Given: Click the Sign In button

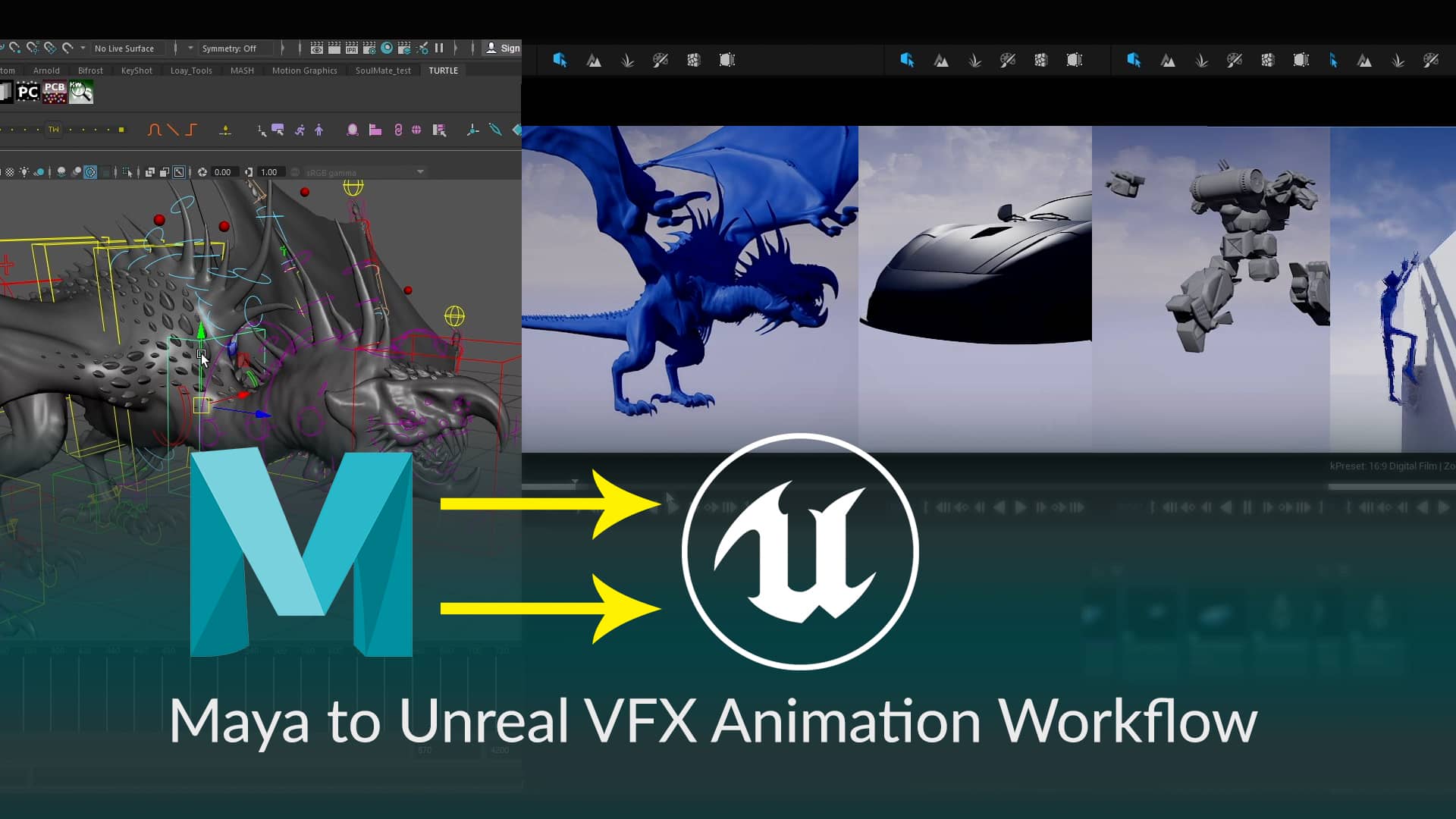Looking at the screenshot, I should (503, 48).
